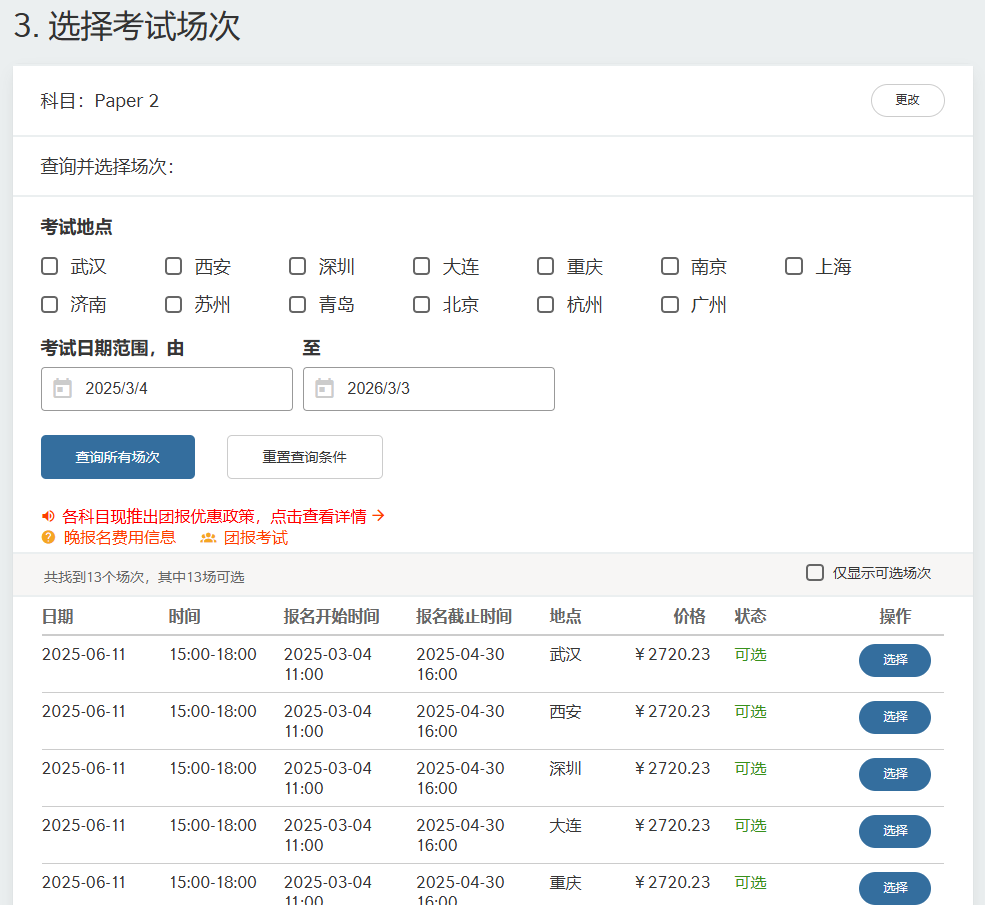Click the question mark icon beside 晚报名费用信息
Image resolution: width=985 pixels, height=905 pixels.
[x=46, y=538]
